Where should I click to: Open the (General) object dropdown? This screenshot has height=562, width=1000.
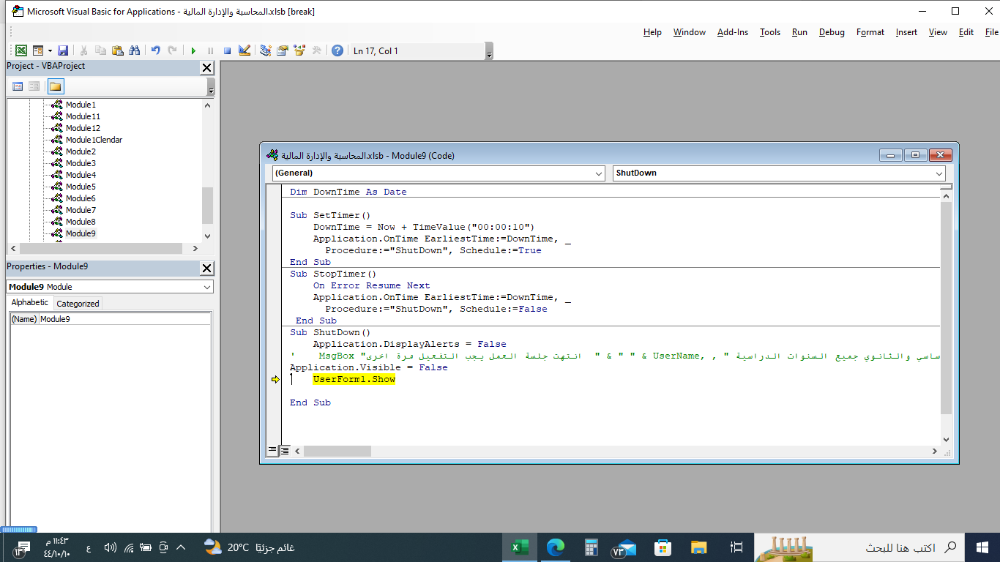(598, 173)
